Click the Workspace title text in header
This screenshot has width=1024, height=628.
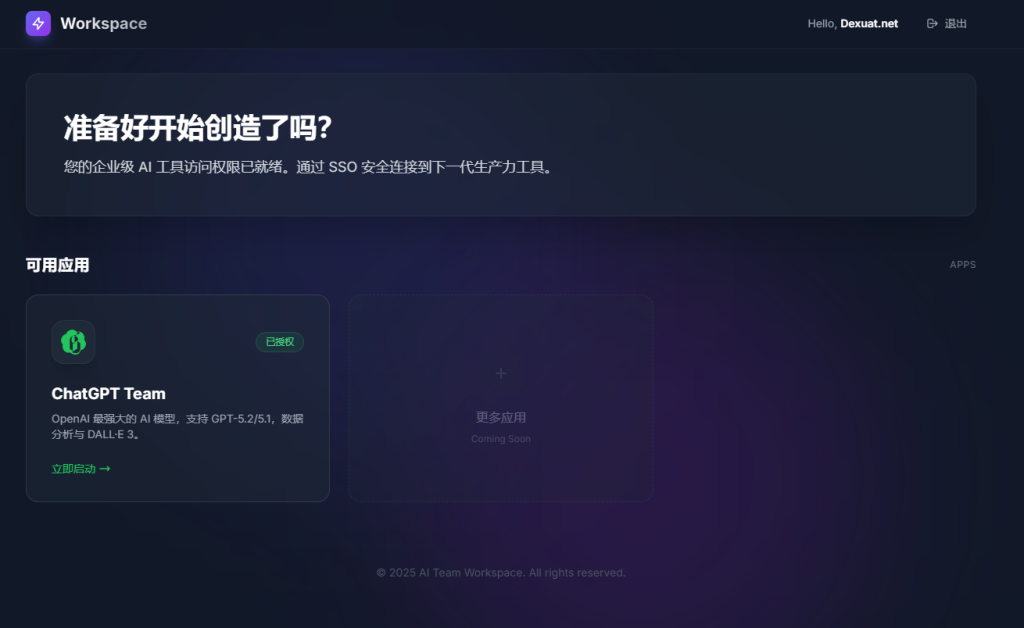103,23
